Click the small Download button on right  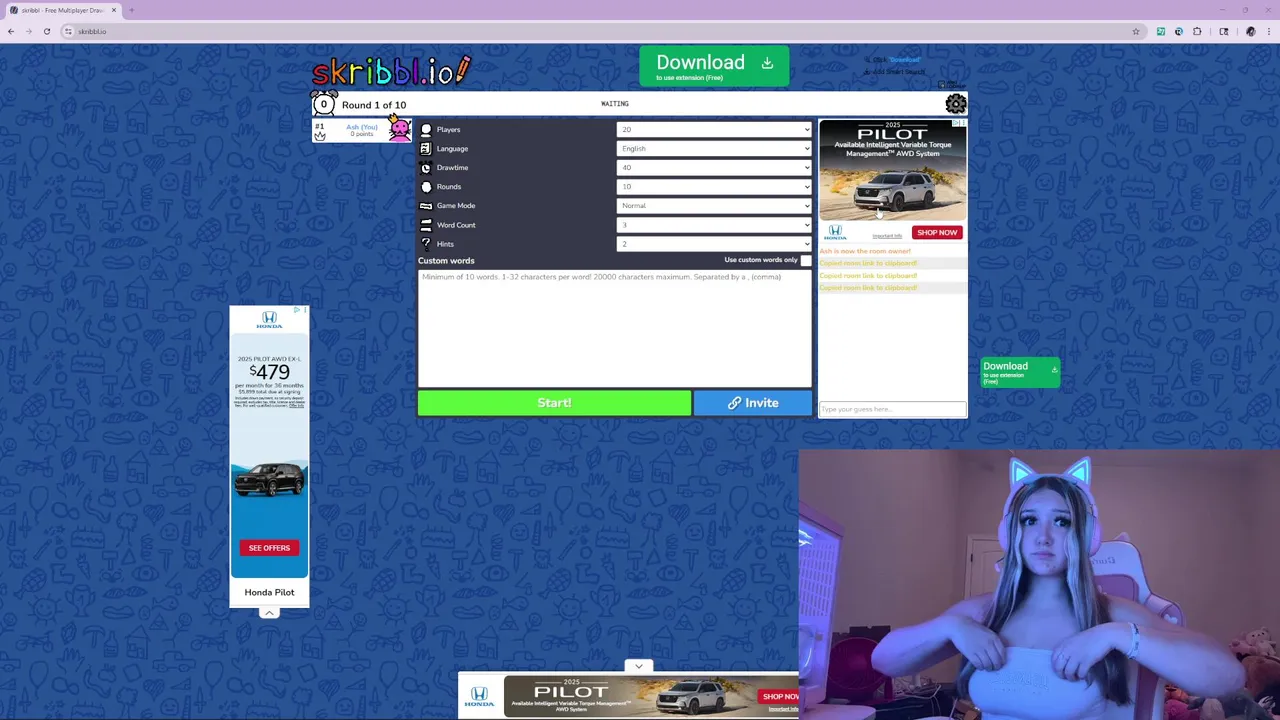coord(1020,372)
